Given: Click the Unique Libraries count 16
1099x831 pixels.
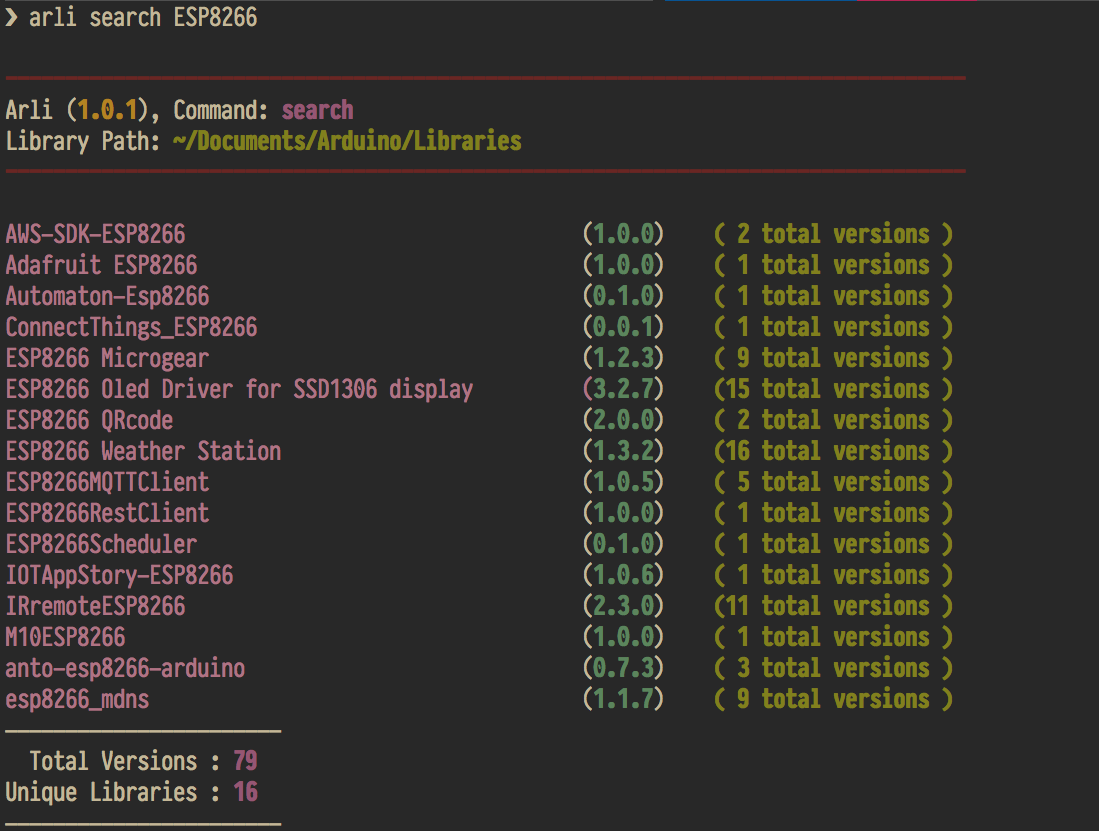Looking at the screenshot, I should 245,792.
